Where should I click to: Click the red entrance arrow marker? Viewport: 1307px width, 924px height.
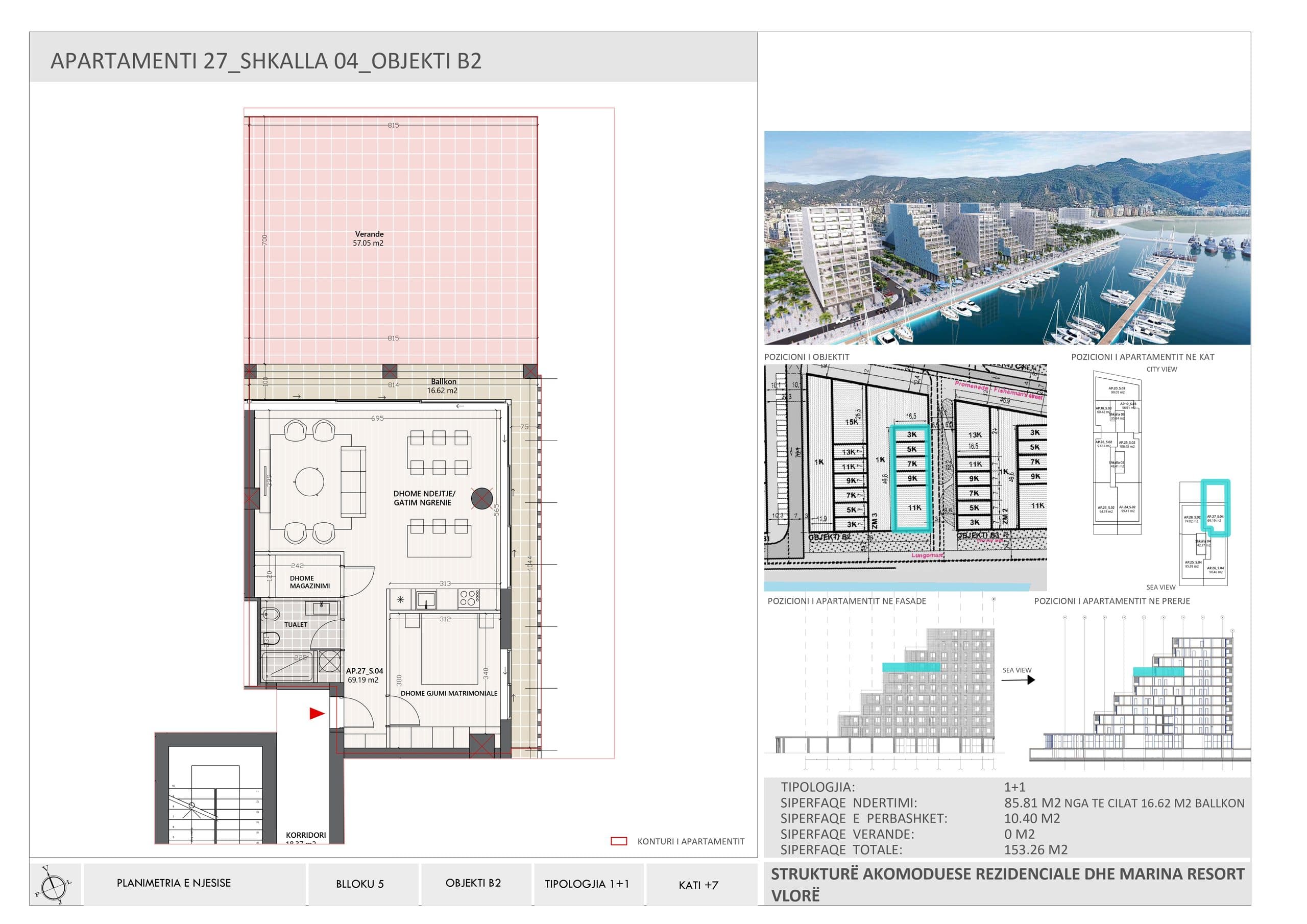coord(317,713)
